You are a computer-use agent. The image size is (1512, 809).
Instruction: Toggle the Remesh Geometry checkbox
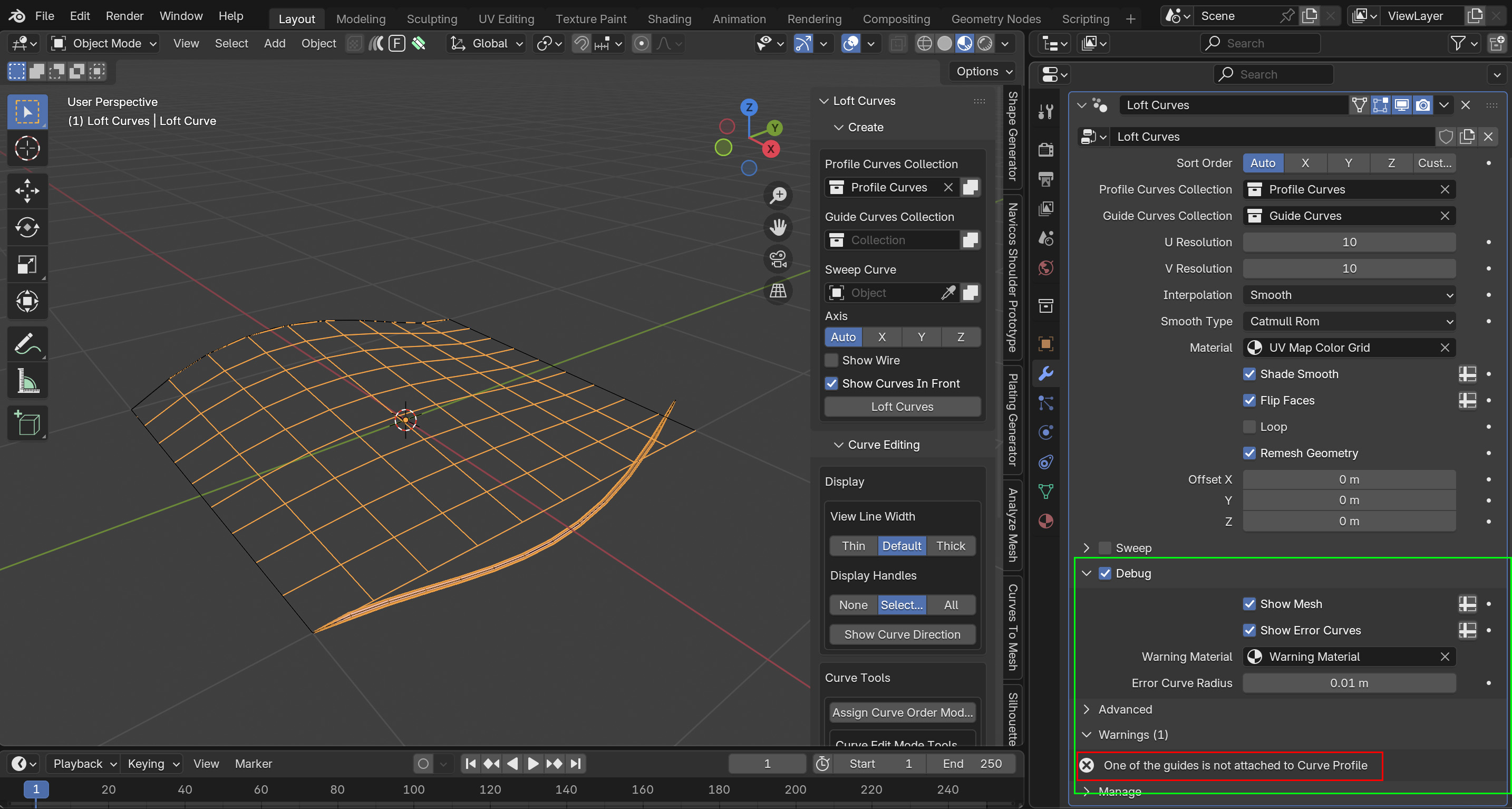click(x=1249, y=453)
